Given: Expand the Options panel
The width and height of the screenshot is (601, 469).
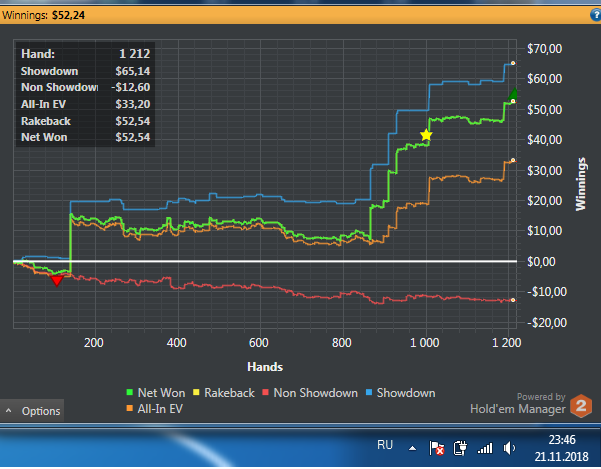Looking at the screenshot, I should (32, 411).
